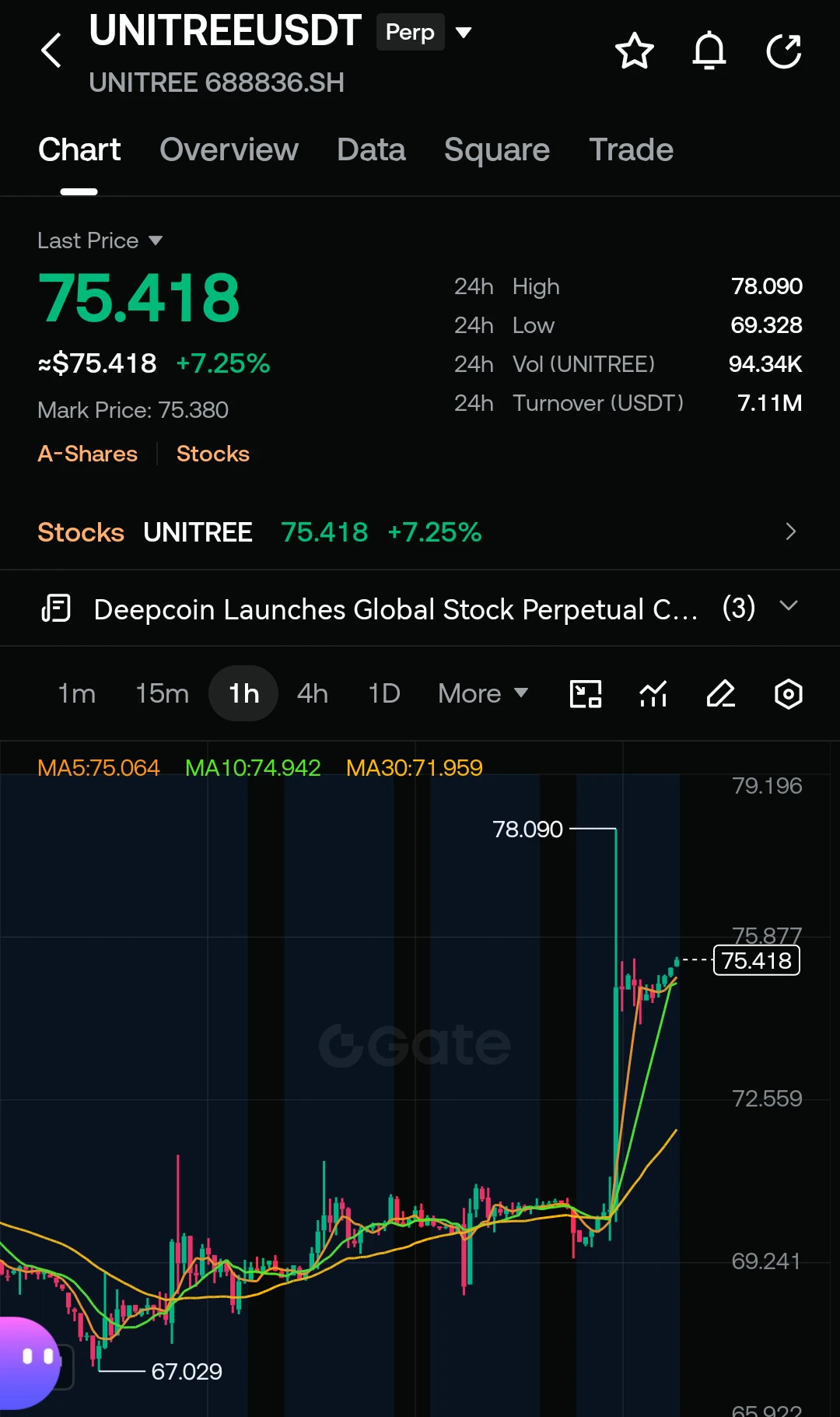Tap the 24h Low value 69.328

(767, 325)
